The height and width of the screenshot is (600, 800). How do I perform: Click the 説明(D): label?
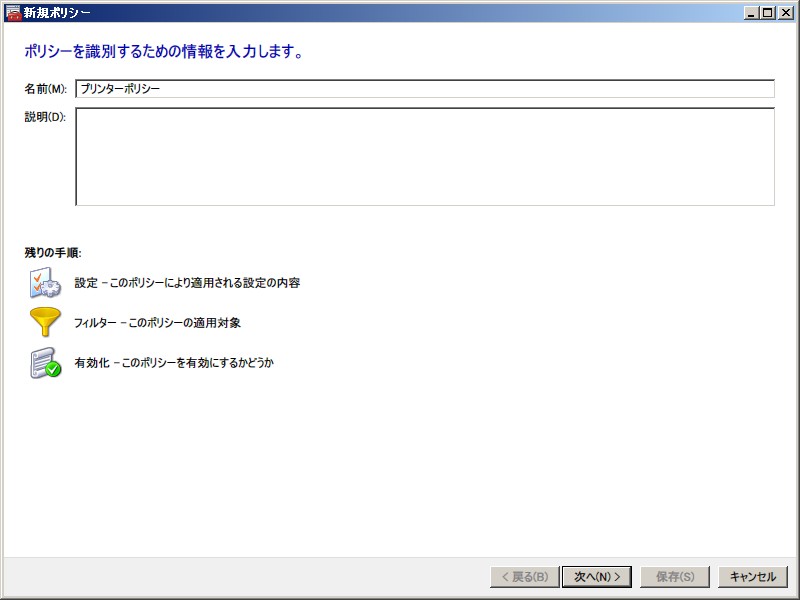(45, 117)
